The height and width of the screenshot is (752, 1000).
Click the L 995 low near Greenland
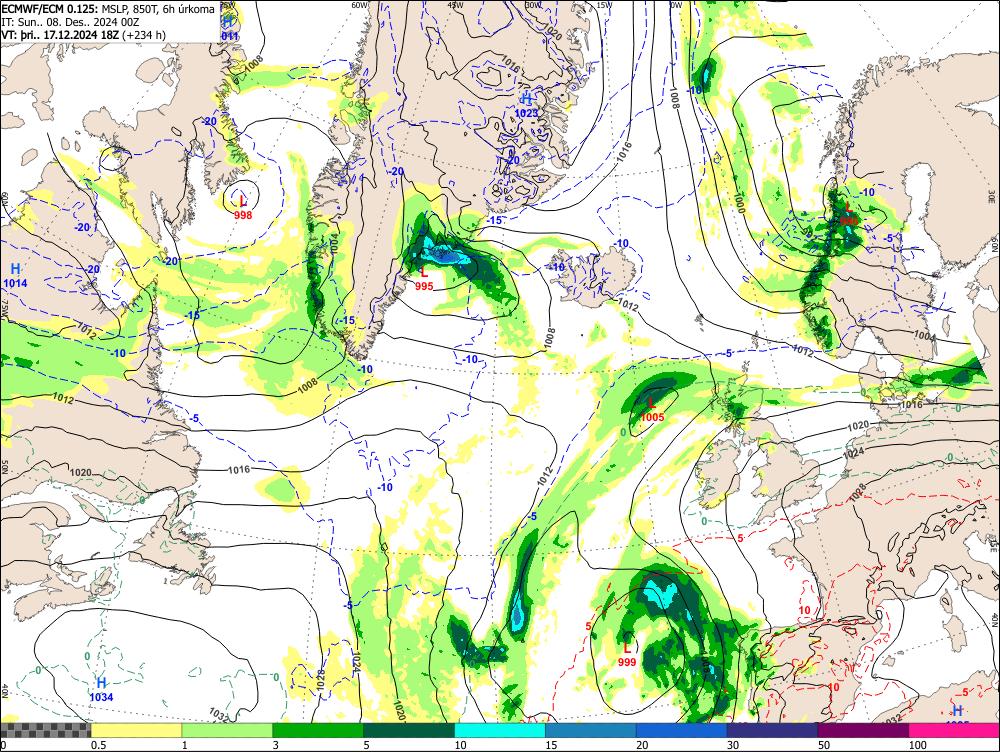click(423, 279)
